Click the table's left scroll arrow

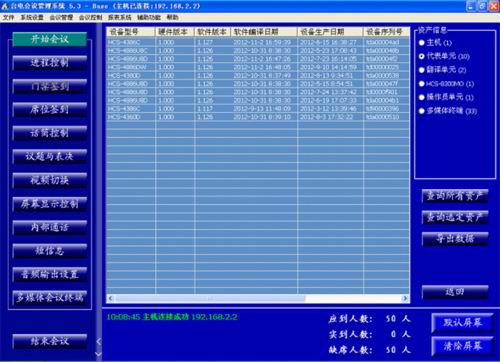click(111, 298)
